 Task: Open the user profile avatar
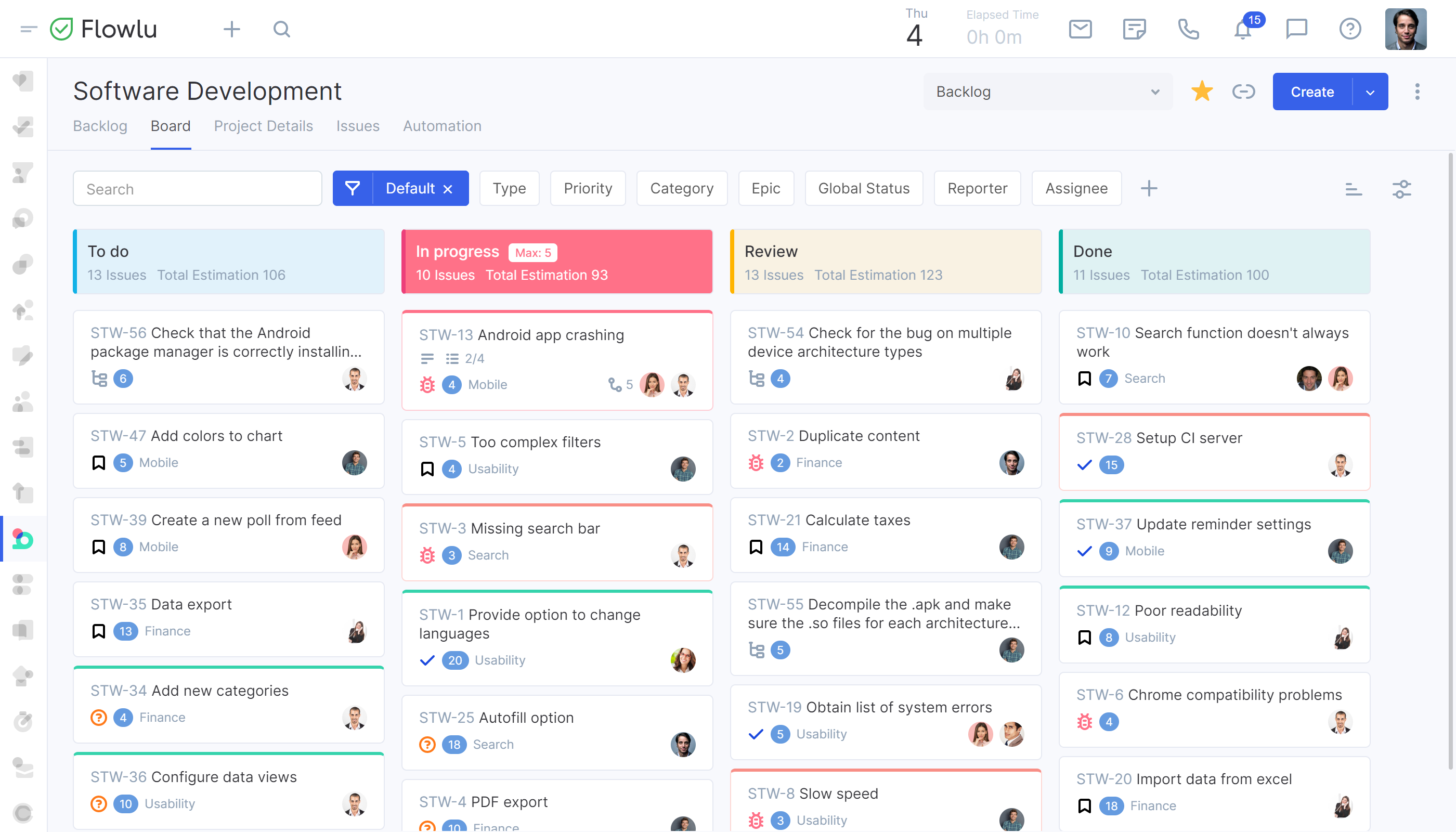[x=1406, y=29]
